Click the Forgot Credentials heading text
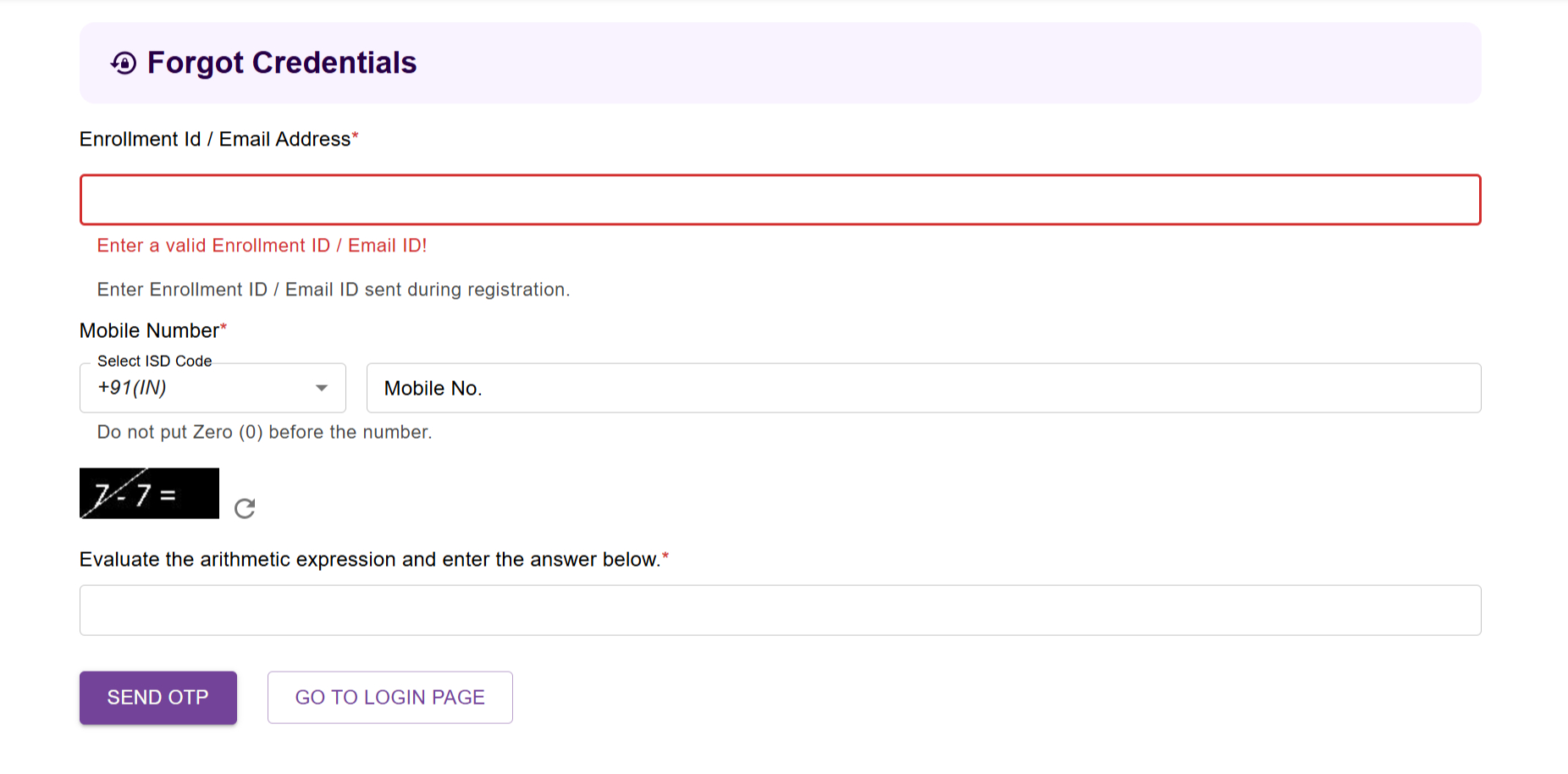The image size is (1568, 774). pyautogui.click(x=282, y=64)
